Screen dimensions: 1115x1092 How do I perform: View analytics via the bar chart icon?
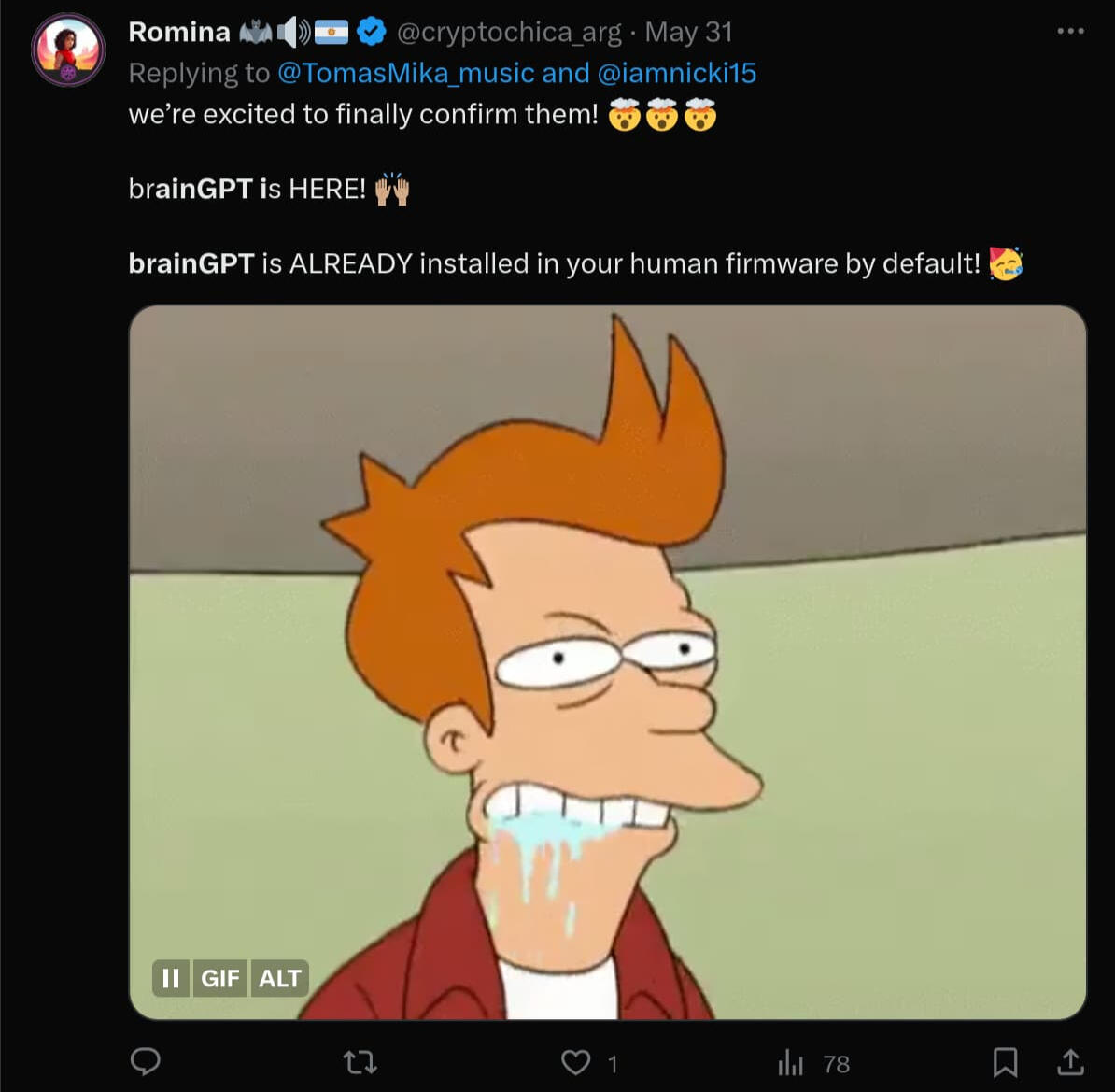point(790,1062)
